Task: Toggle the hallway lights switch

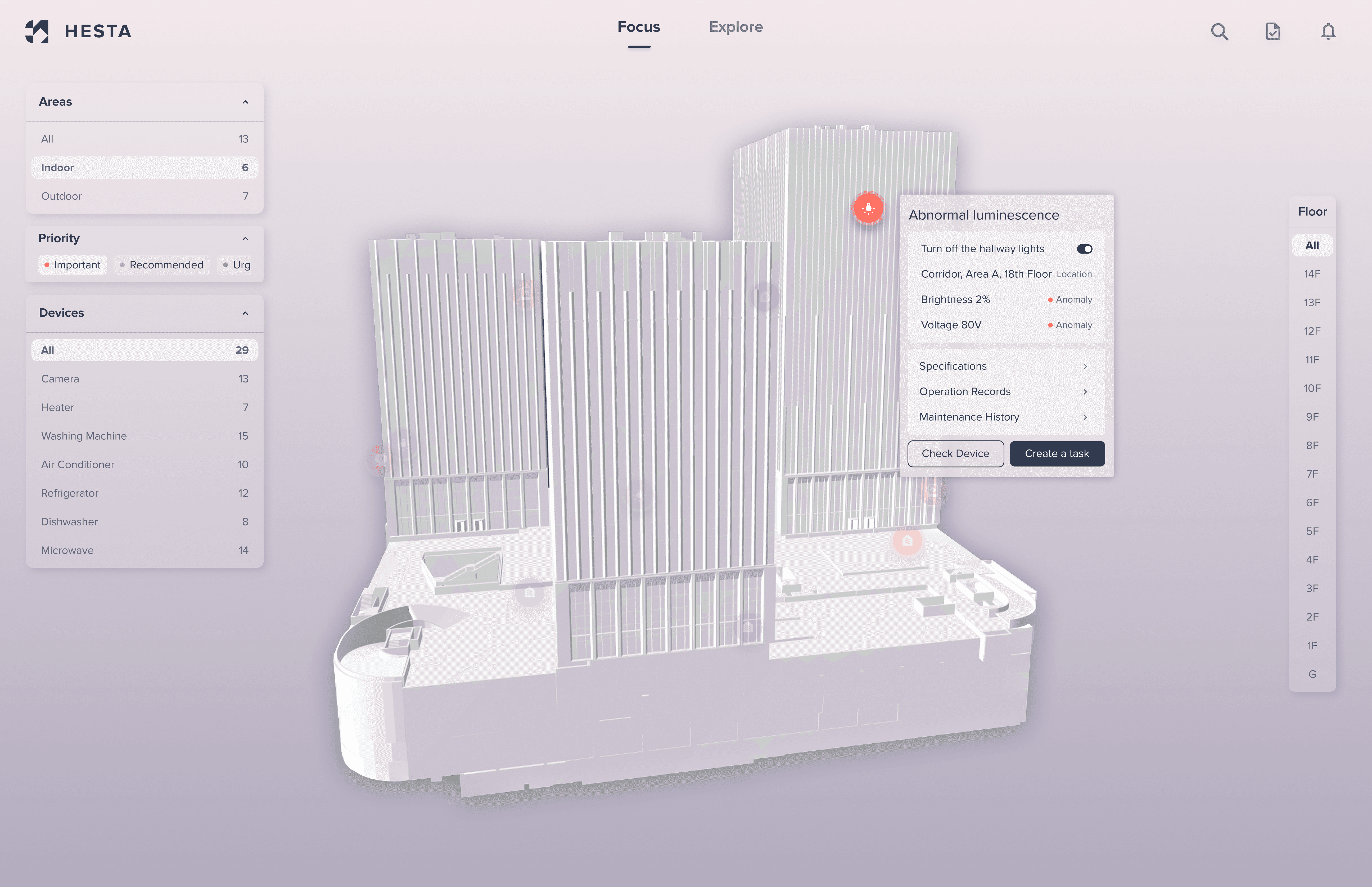Action: [x=1084, y=249]
